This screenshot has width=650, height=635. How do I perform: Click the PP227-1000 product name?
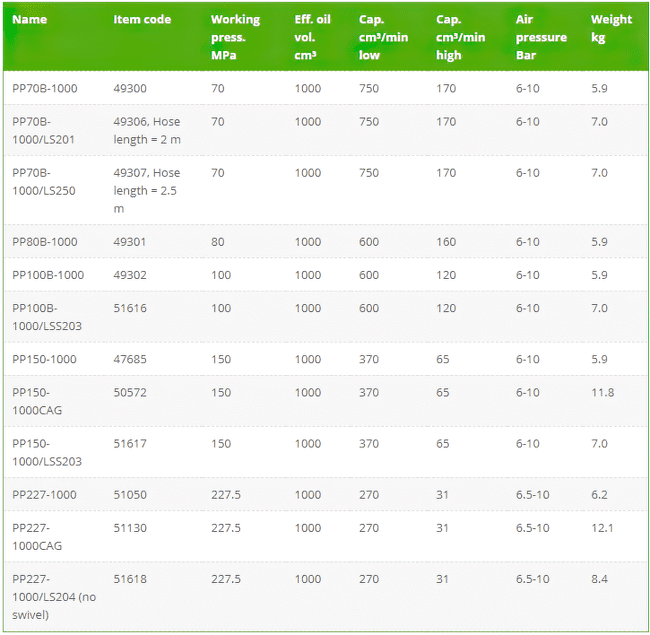[x=44, y=494]
